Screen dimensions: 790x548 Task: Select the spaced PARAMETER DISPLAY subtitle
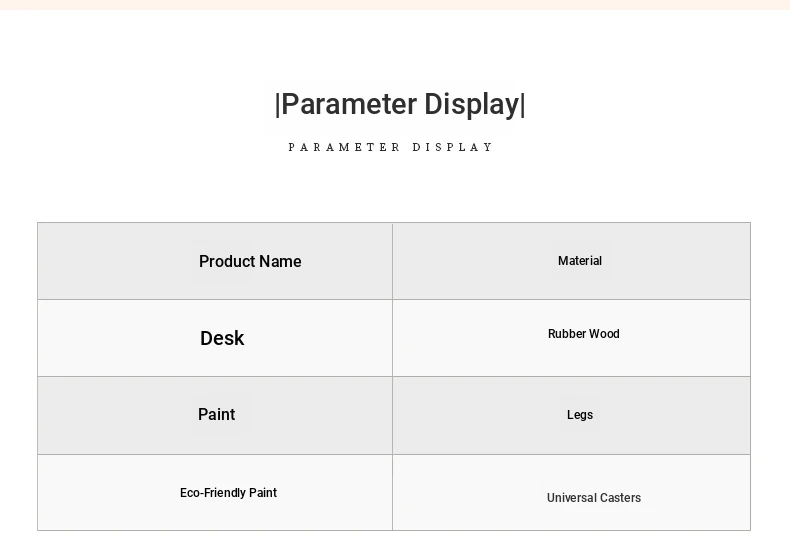click(x=390, y=147)
